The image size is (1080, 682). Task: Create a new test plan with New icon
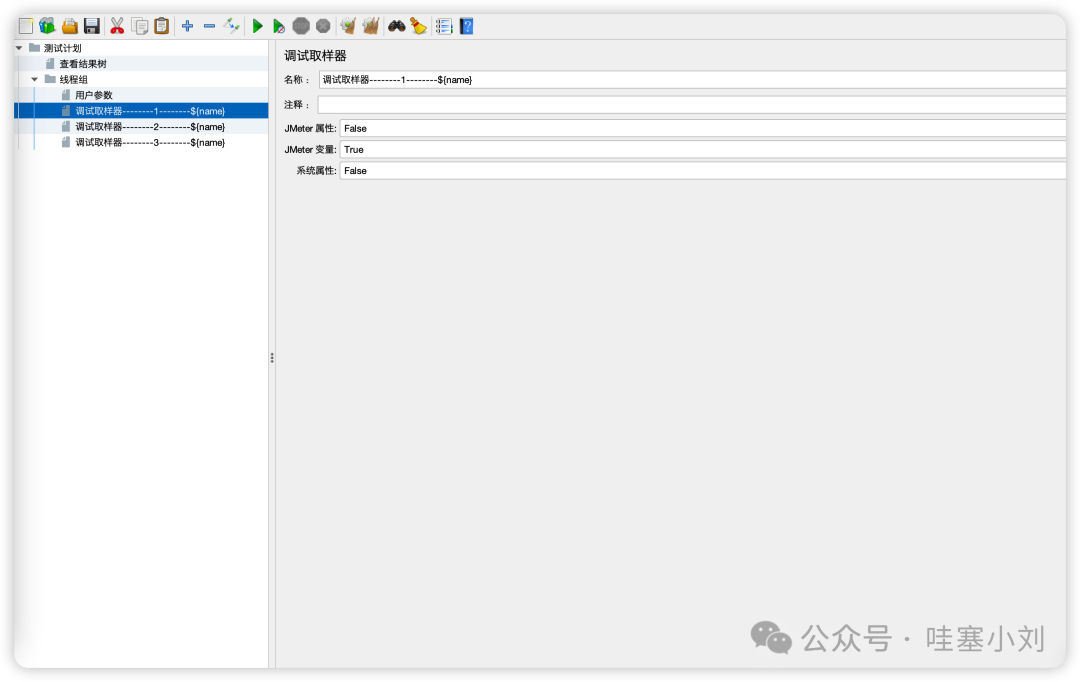pyautogui.click(x=25, y=26)
